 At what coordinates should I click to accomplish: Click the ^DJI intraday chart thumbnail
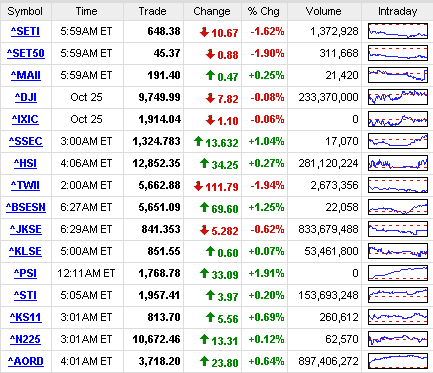398,97
